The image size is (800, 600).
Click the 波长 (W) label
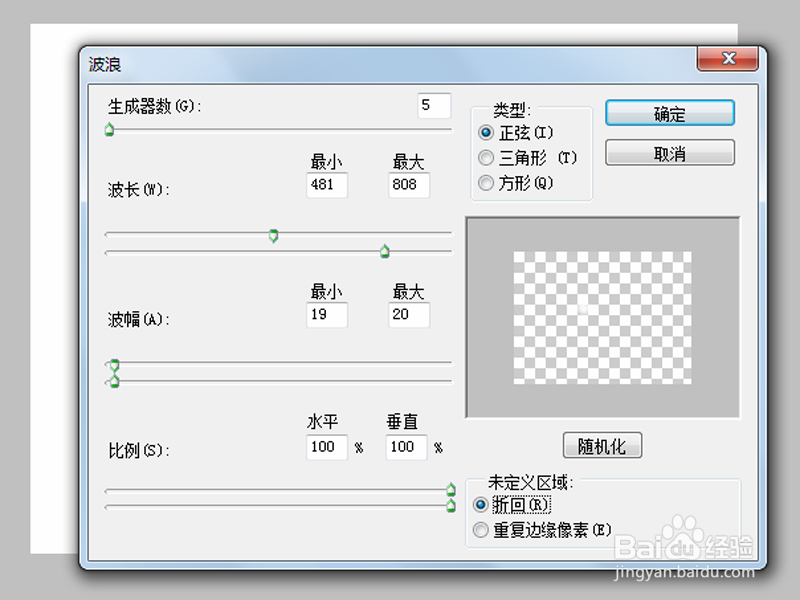139,190
